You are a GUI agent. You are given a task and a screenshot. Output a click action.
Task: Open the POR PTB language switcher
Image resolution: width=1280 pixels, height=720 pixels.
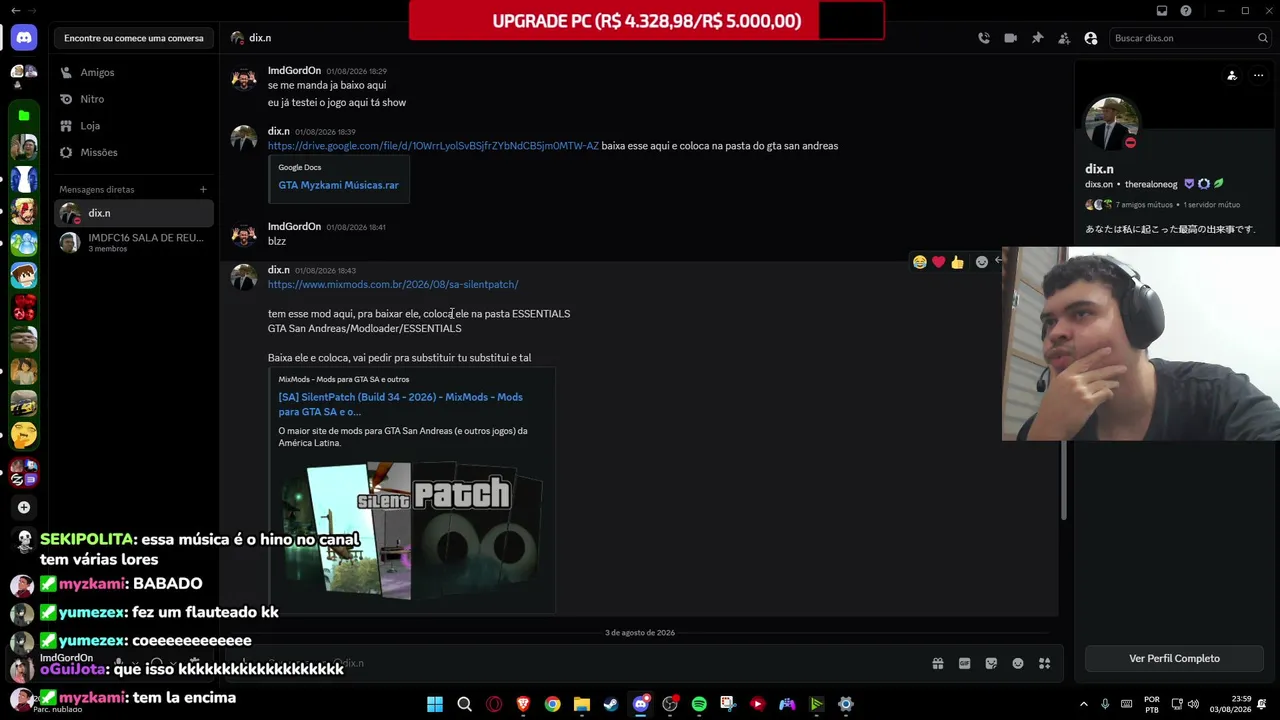coord(1152,704)
